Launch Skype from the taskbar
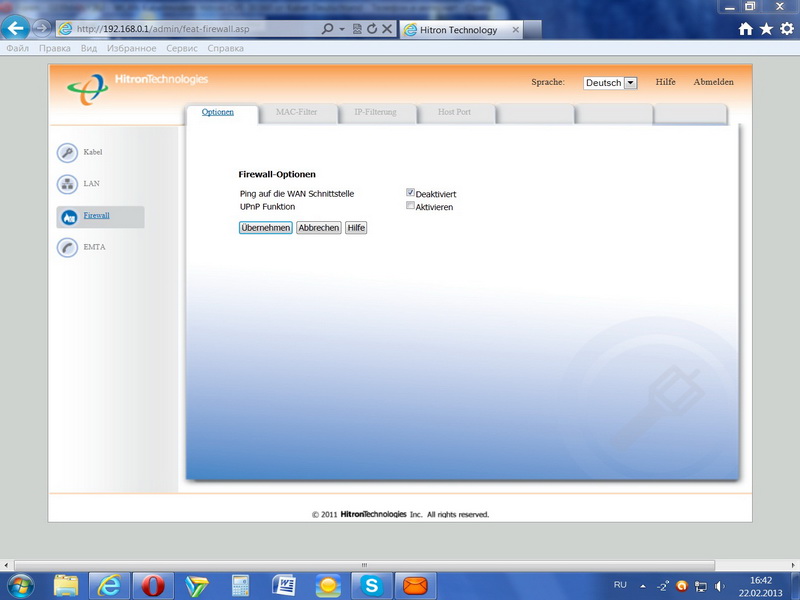 pyautogui.click(x=371, y=585)
